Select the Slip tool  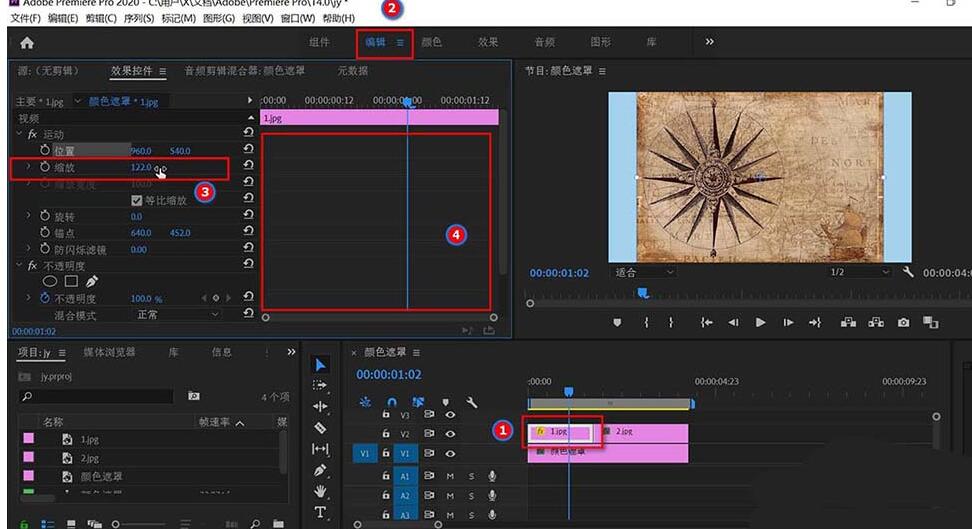(320, 448)
